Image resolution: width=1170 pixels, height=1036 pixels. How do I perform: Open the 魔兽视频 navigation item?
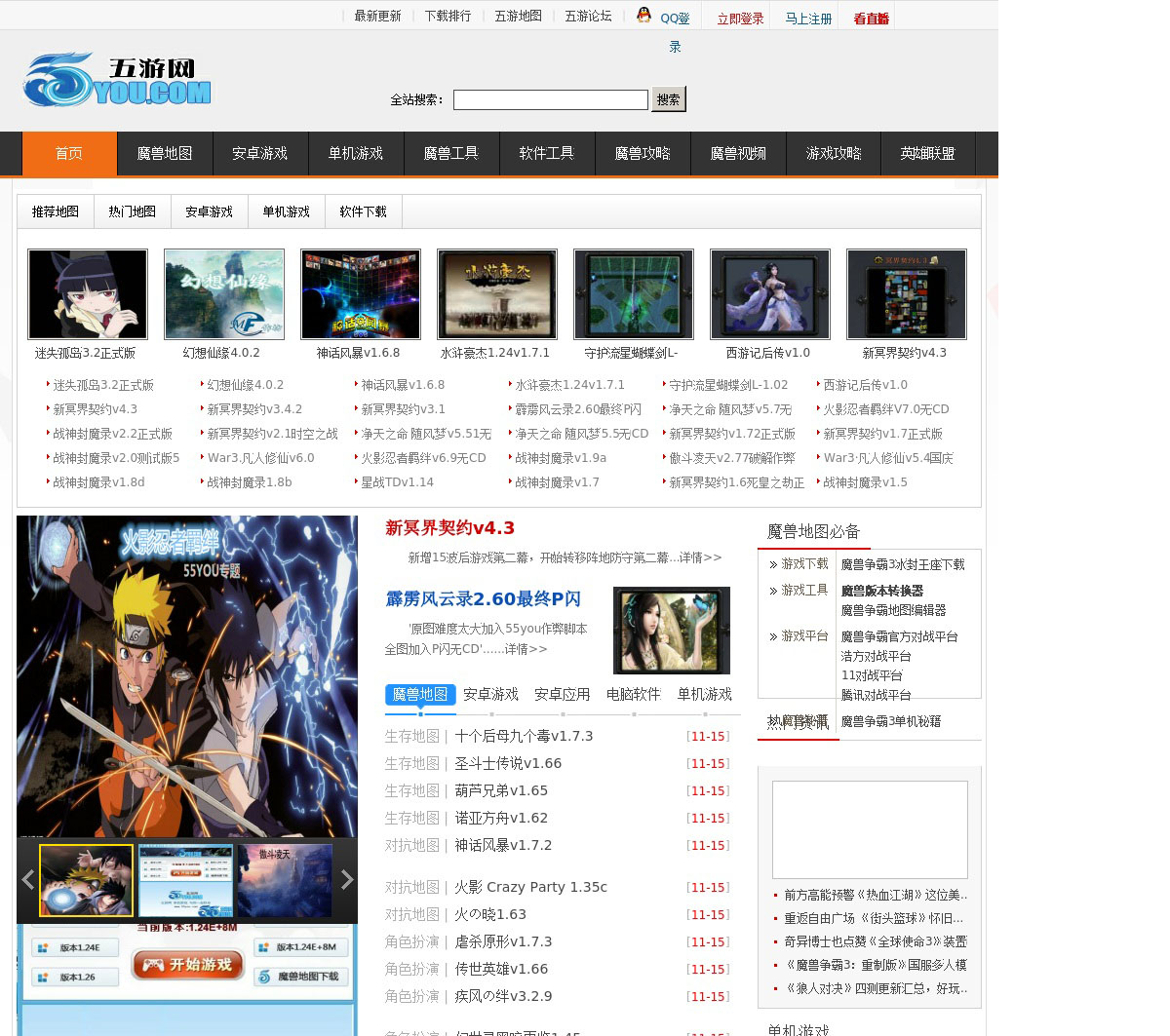pos(738,154)
